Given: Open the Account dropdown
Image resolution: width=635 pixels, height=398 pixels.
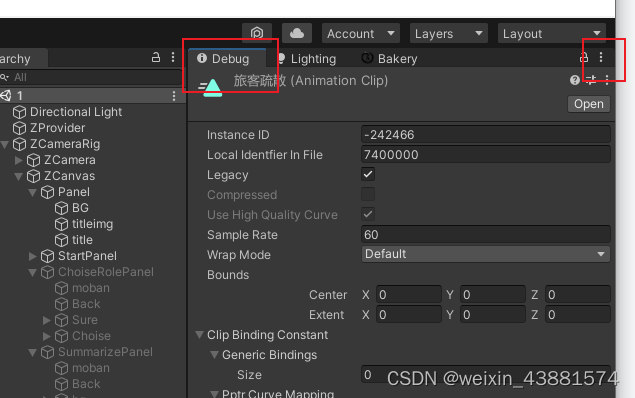Looking at the screenshot, I should [x=360, y=33].
